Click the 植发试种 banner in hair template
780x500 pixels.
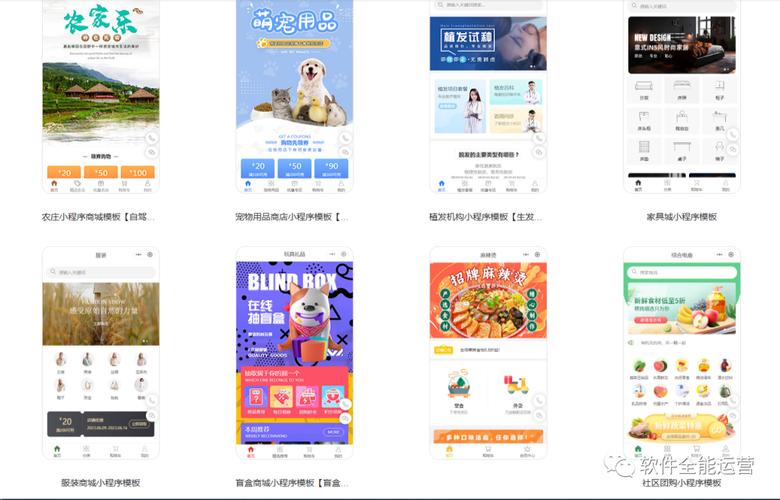pyautogui.click(x=488, y=43)
